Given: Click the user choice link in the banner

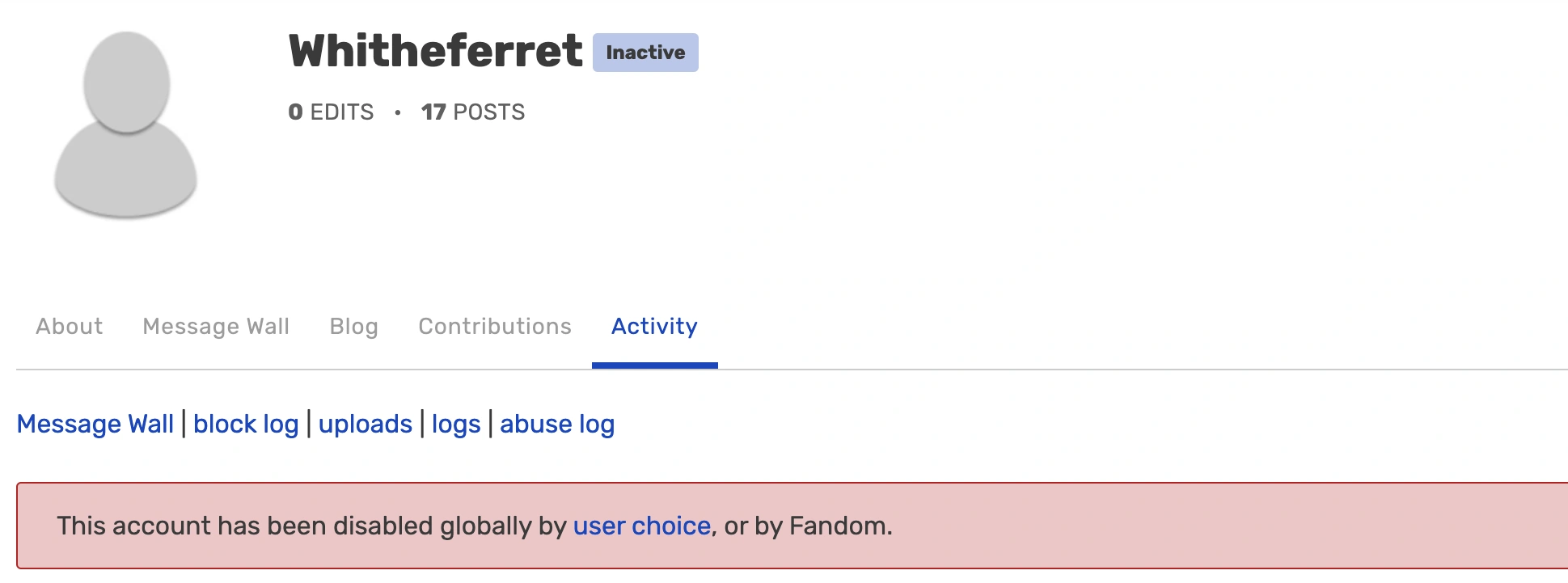Looking at the screenshot, I should [x=642, y=526].
